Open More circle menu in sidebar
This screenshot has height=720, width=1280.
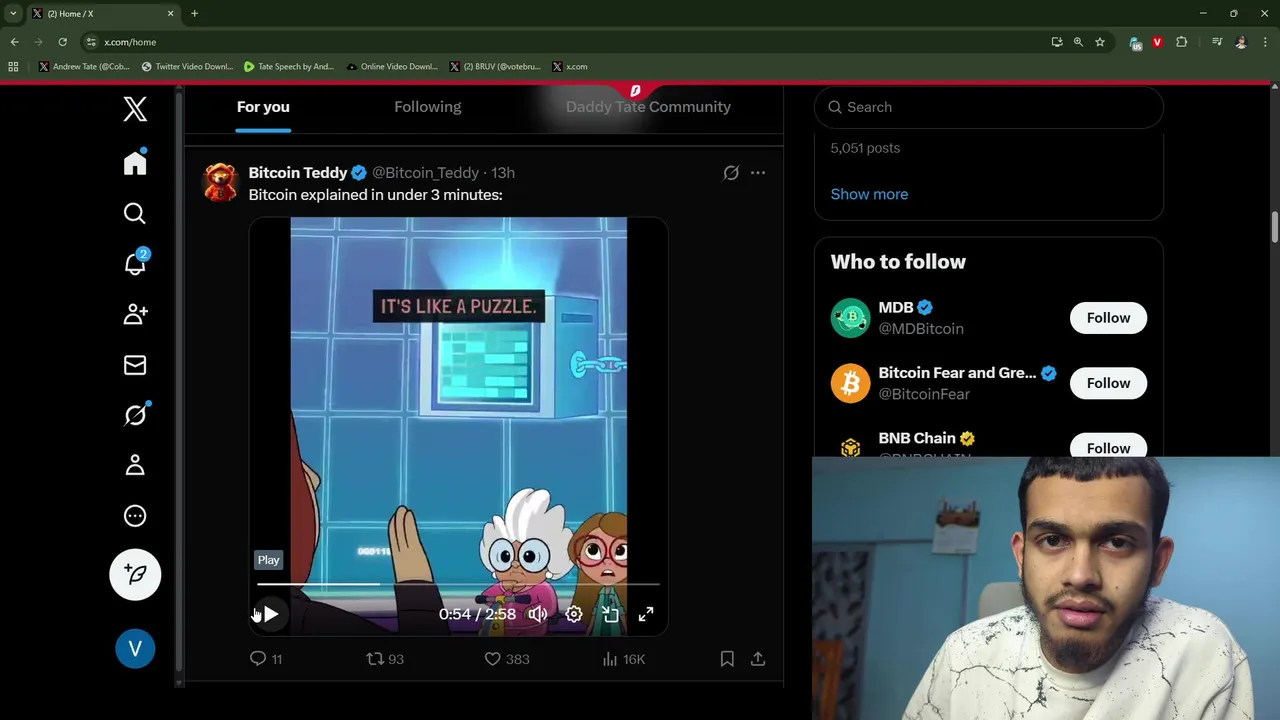pos(135,516)
